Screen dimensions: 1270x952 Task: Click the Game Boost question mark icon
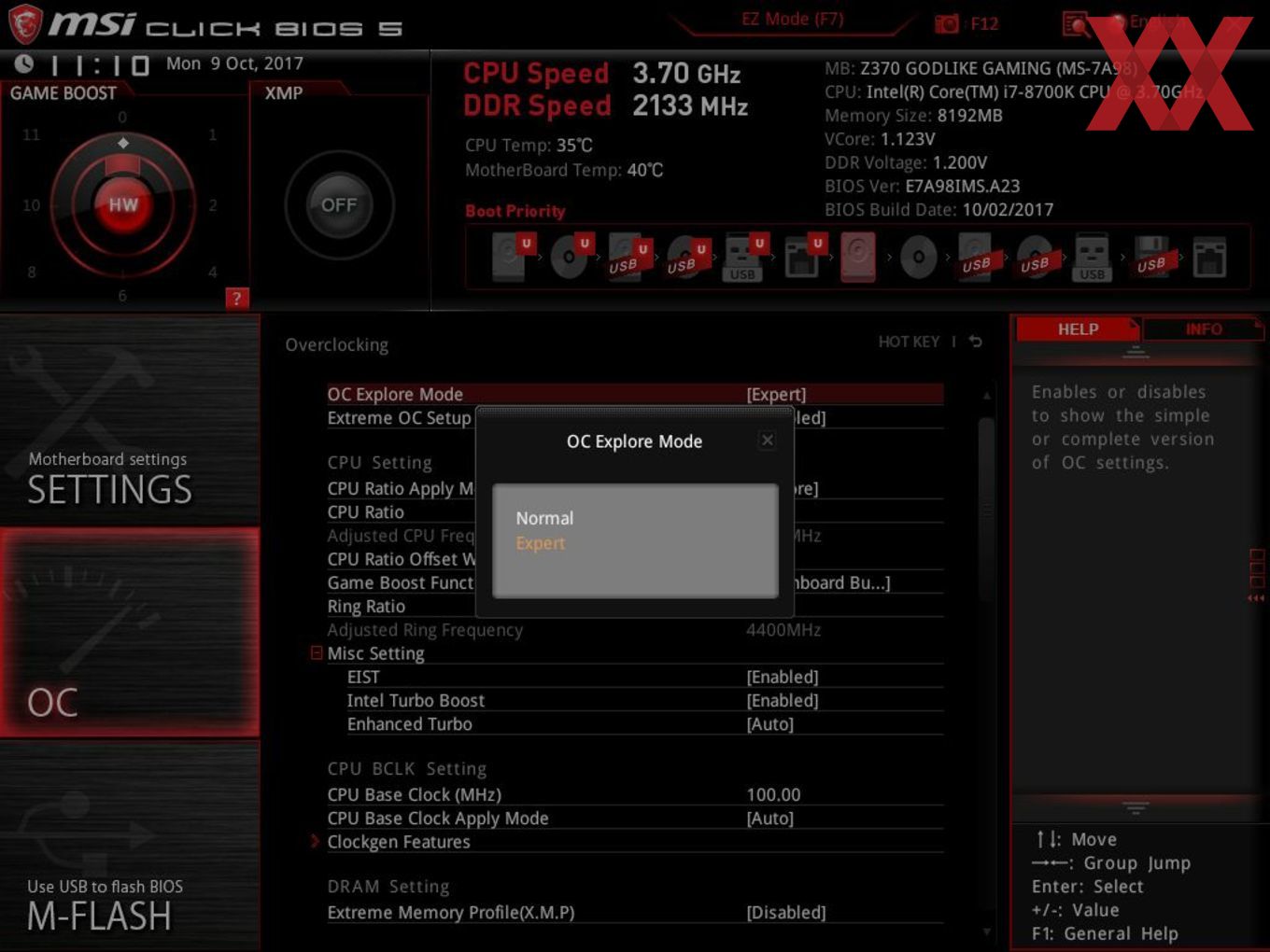coord(236,298)
